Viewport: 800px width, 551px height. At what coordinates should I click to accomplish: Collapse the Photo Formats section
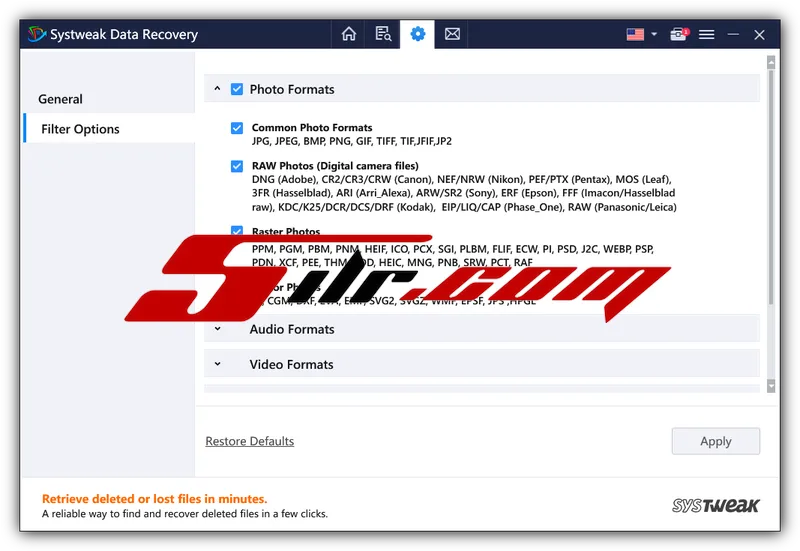[217, 89]
